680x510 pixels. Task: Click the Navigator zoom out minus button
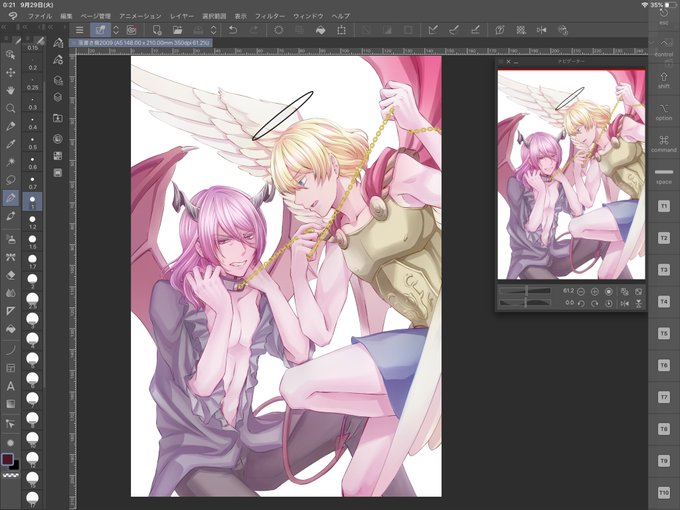(581, 291)
